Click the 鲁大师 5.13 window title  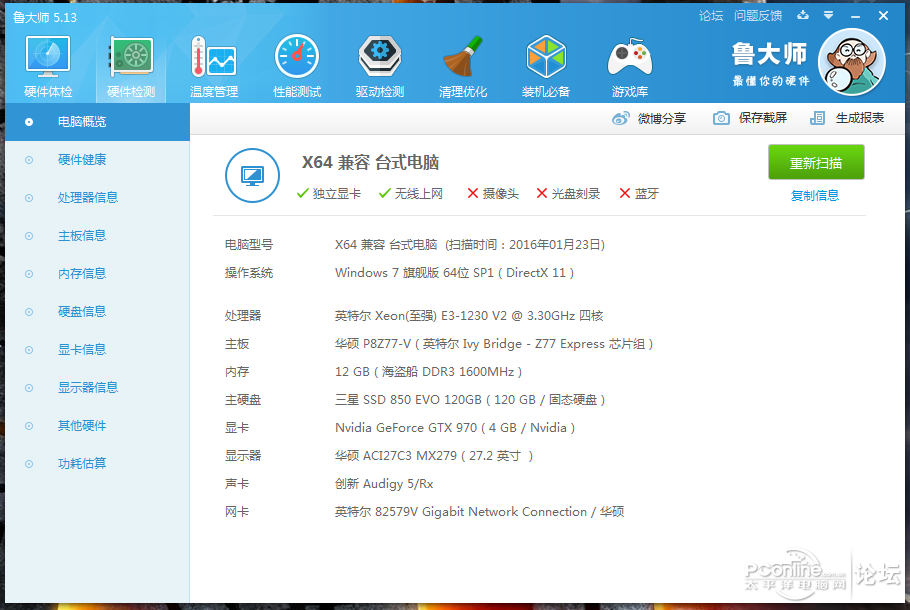click(x=45, y=17)
